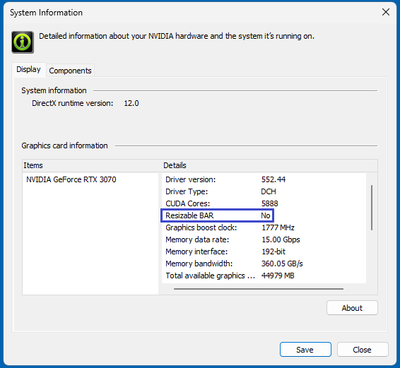Viewport: 400px width, 368px height.
Task: Select NVIDIA GeForce RTX 3070 item
Action: [71, 180]
